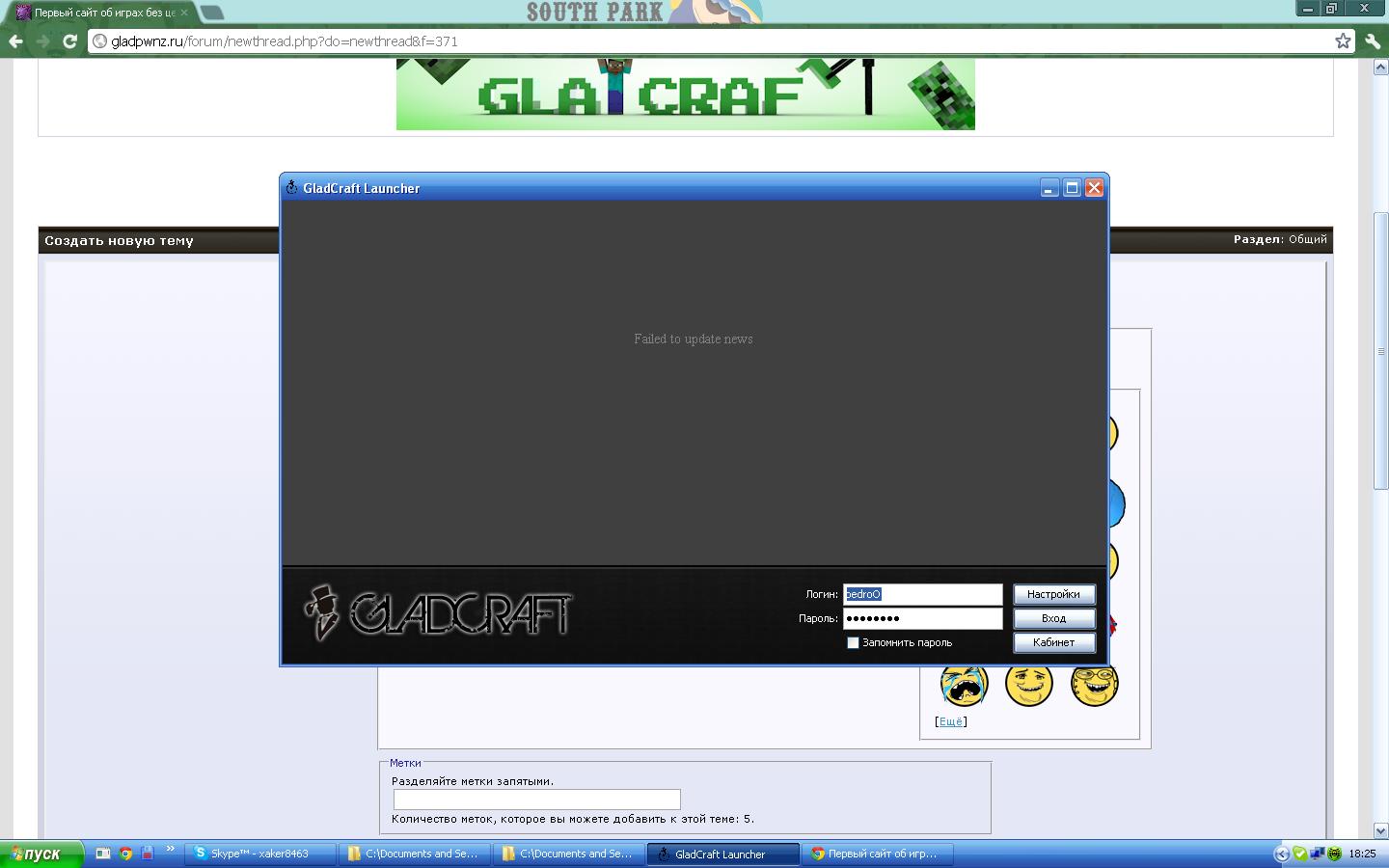
Task: Enable the Запомнить пароль checkbox
Action: (x=853, y=643)
